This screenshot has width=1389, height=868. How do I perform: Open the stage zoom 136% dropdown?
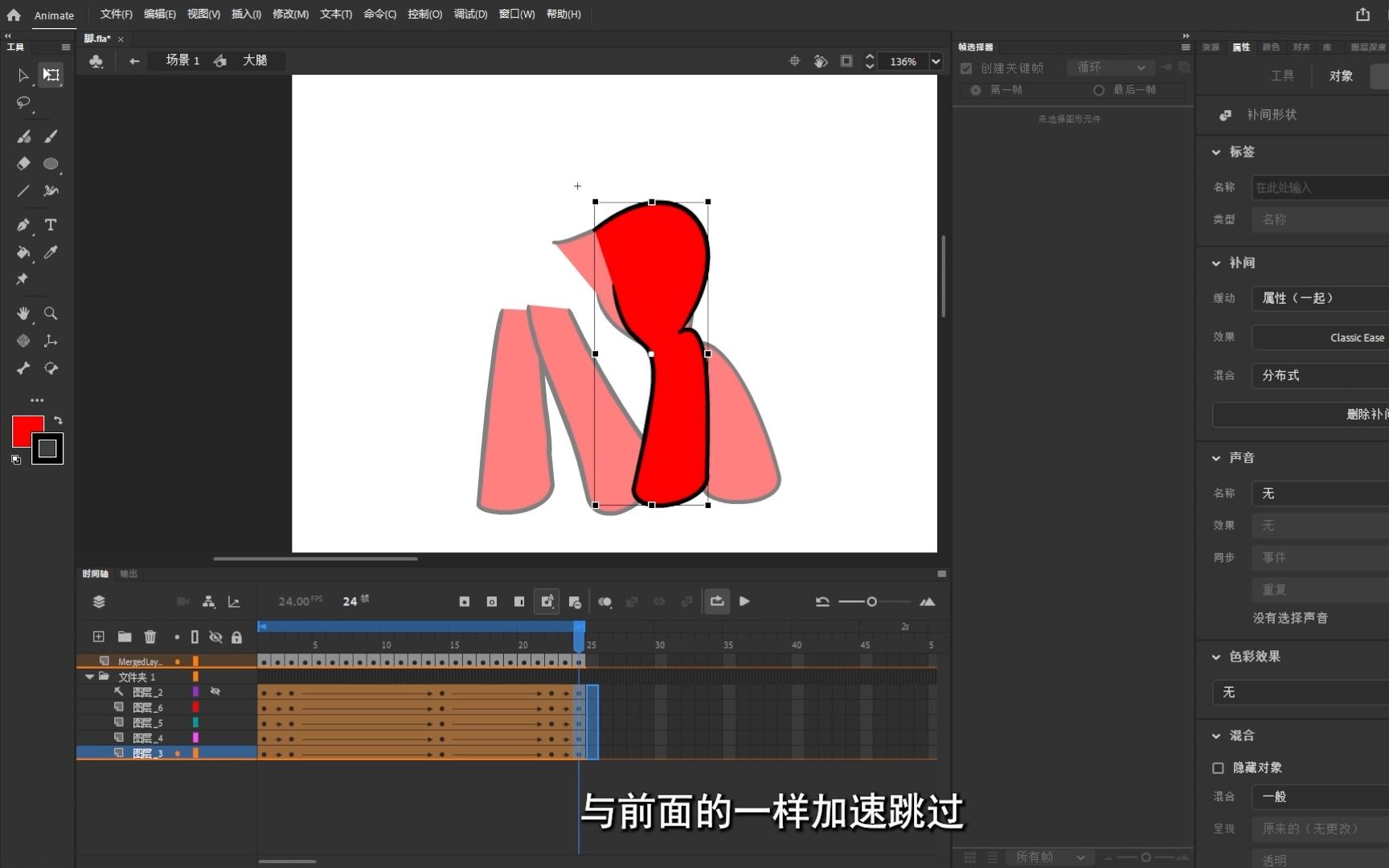pos(936,61)
